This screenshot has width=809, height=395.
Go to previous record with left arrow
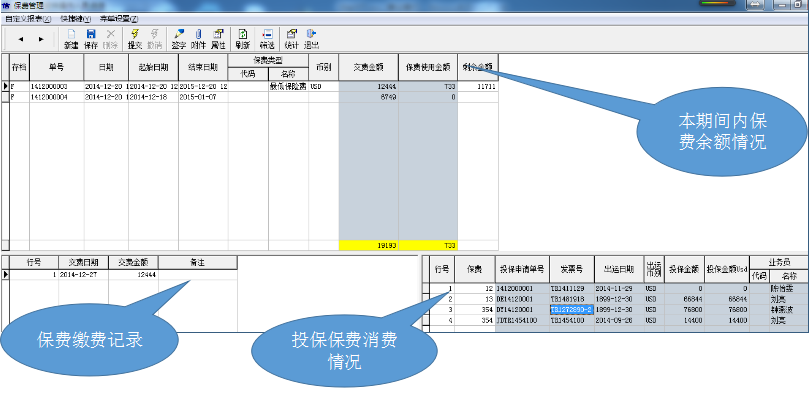(x=21, y=39)
